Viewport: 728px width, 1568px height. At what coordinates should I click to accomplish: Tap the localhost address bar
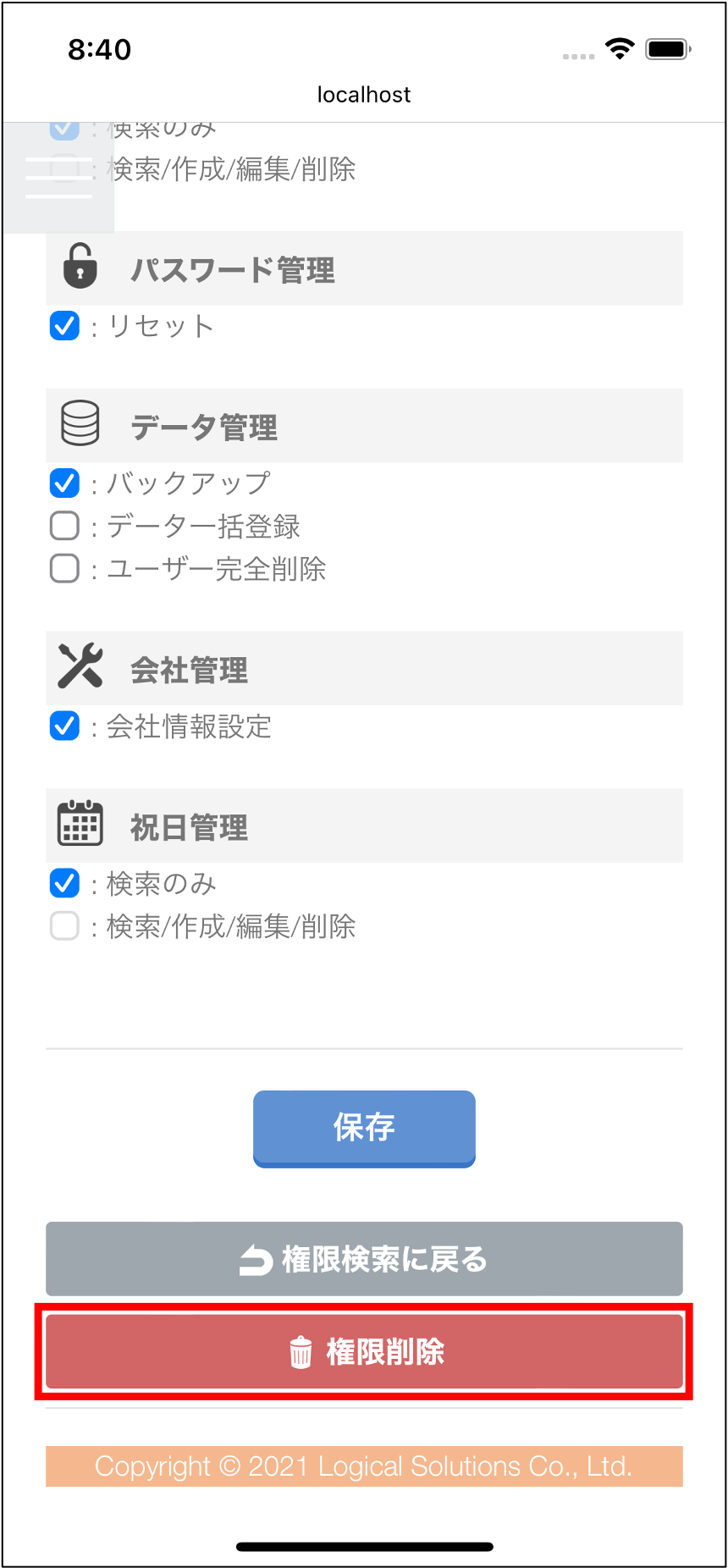364,95
